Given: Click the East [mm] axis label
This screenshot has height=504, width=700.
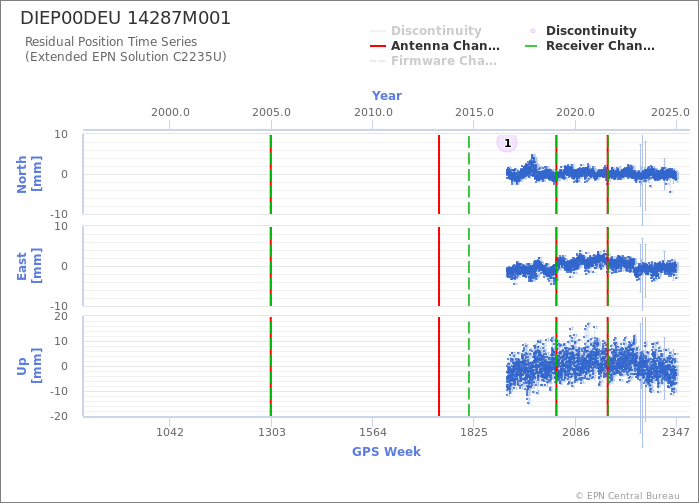Looking at the screenshot, I should click(29, 266).
